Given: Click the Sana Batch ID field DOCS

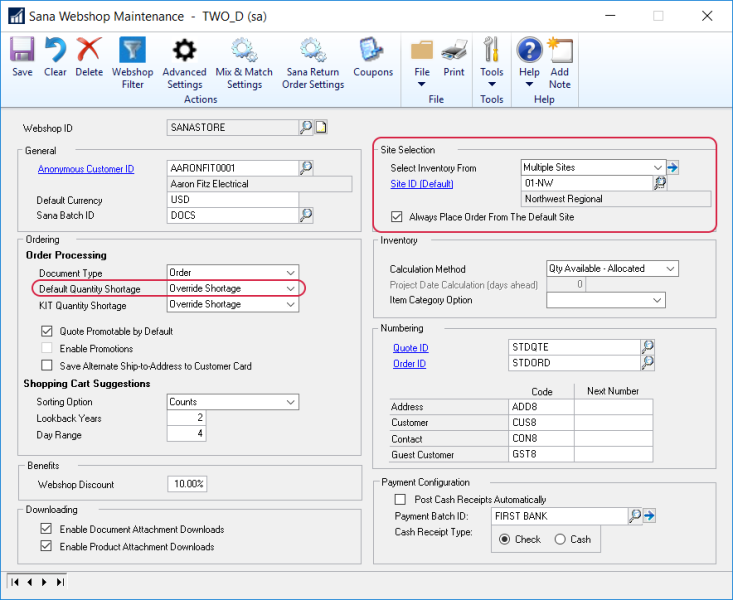Looking at the screenshot, I should (233, 215).
